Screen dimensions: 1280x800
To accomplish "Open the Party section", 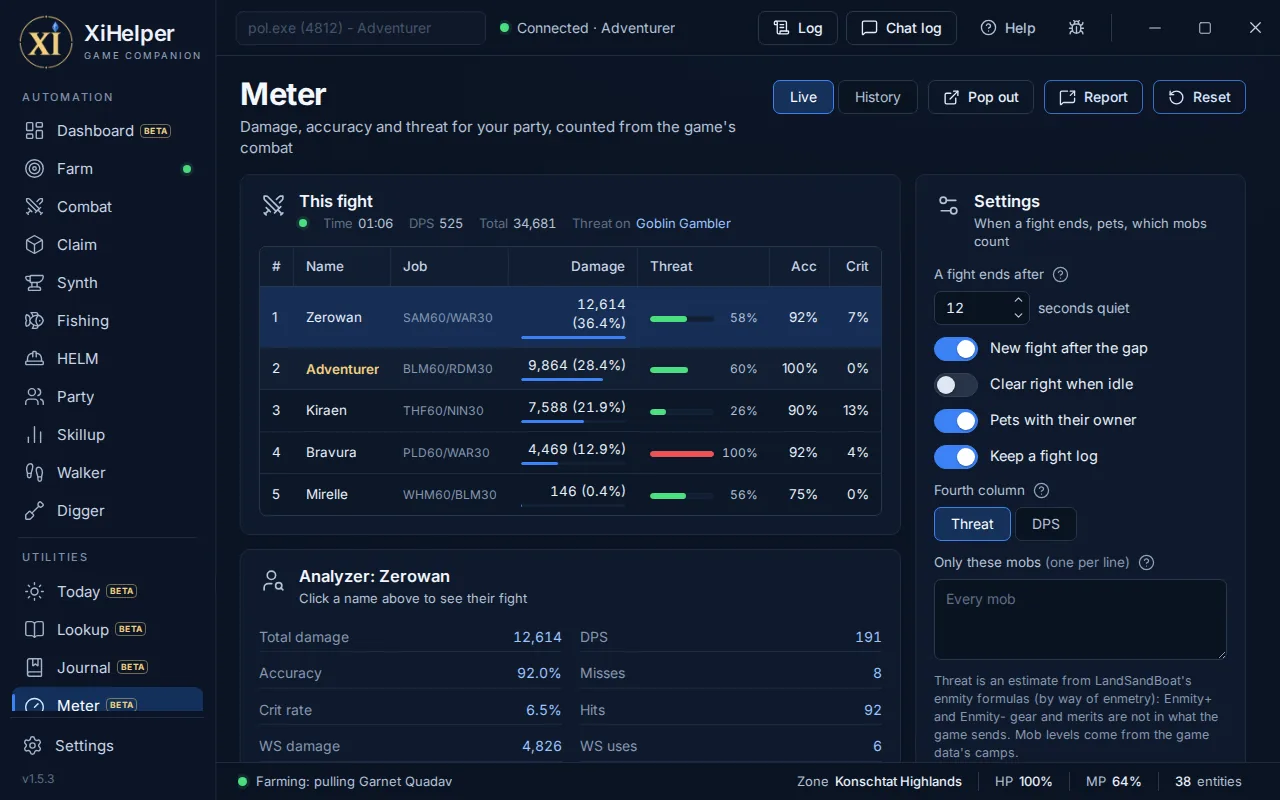I will (x=107, y=397).
